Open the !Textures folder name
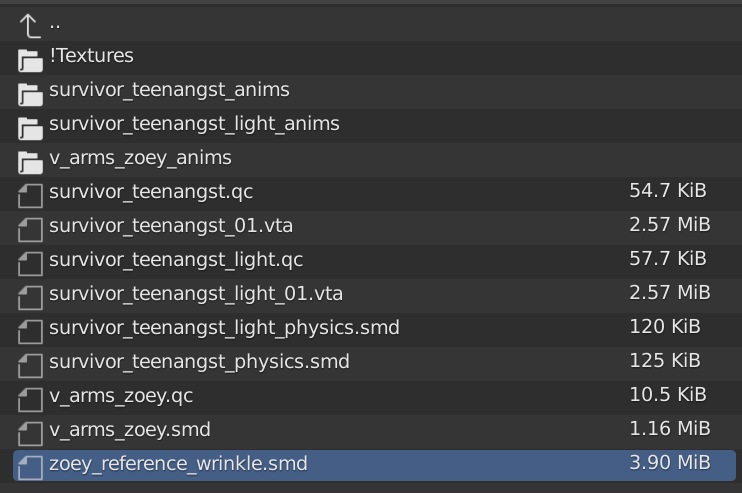Screen dimensions: 742x493 pos(91,56)
